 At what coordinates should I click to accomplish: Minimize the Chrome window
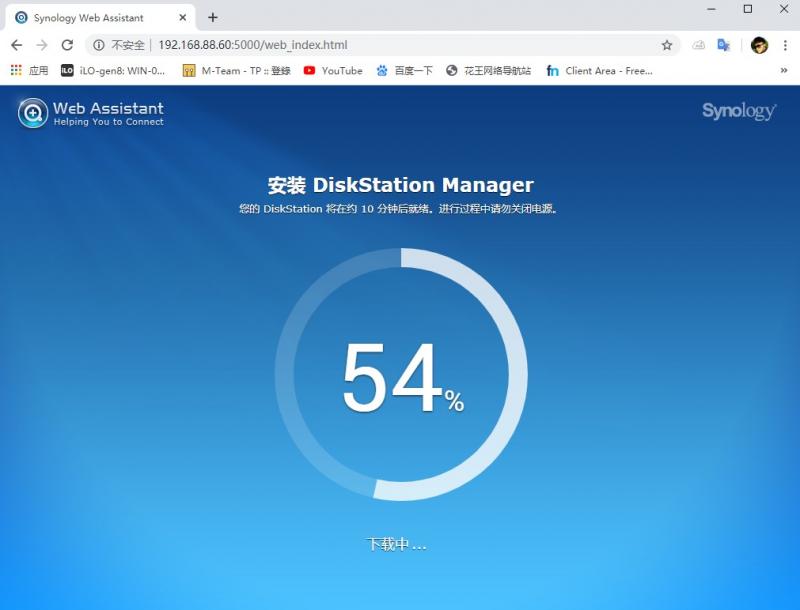(x=712, y=9)
